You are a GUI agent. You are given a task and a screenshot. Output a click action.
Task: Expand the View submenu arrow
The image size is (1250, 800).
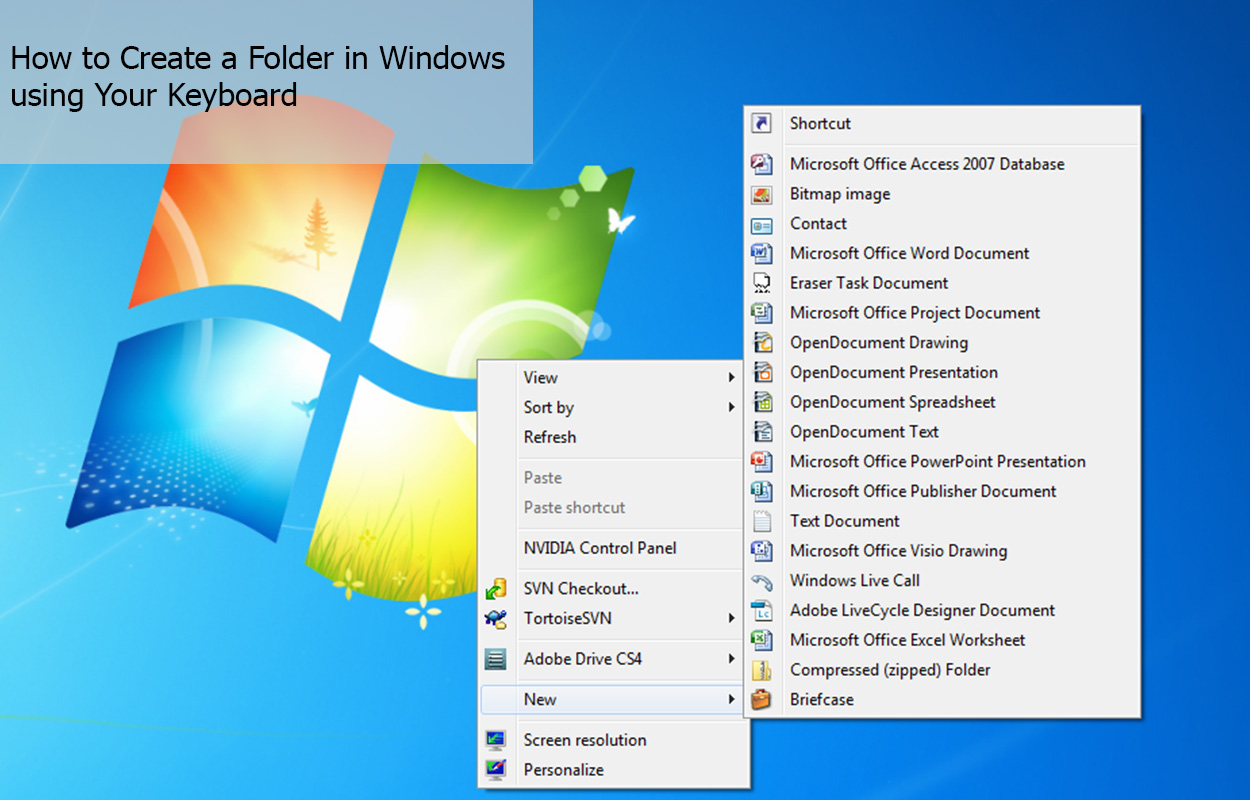click(732, 378)
